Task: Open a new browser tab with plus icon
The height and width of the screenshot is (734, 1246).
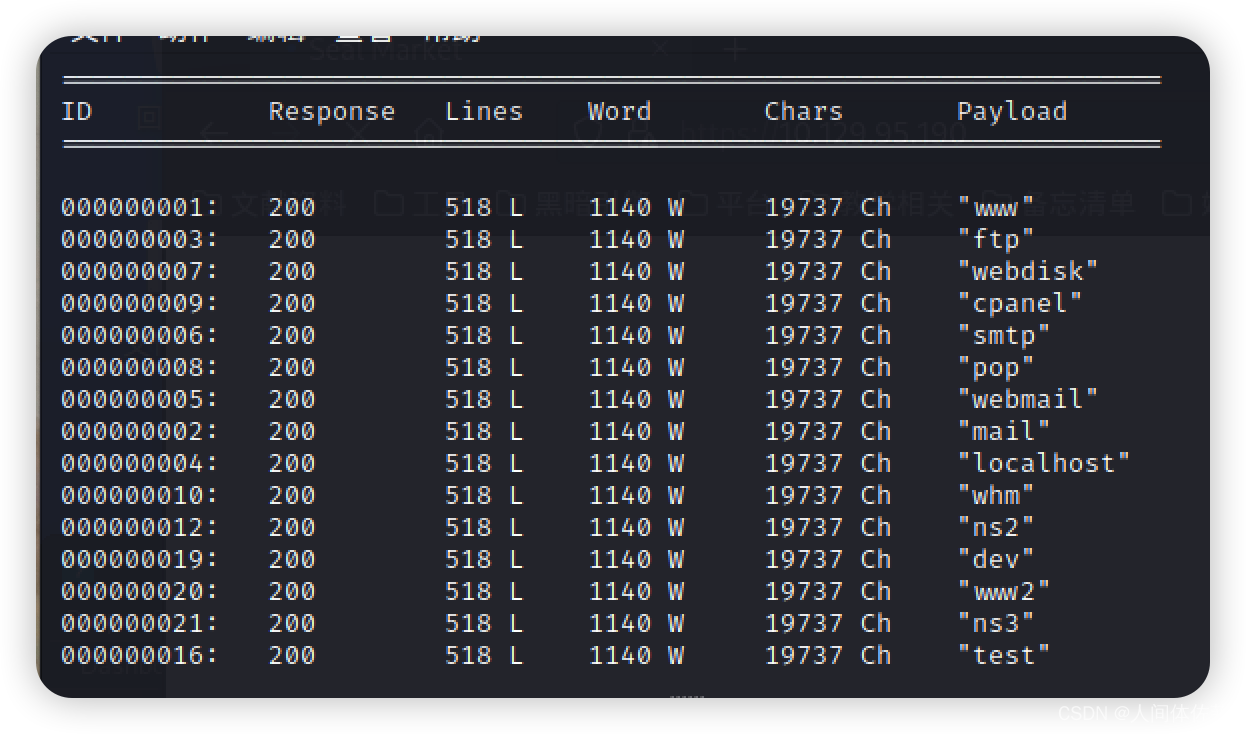Action: click(x=736, y=50)
